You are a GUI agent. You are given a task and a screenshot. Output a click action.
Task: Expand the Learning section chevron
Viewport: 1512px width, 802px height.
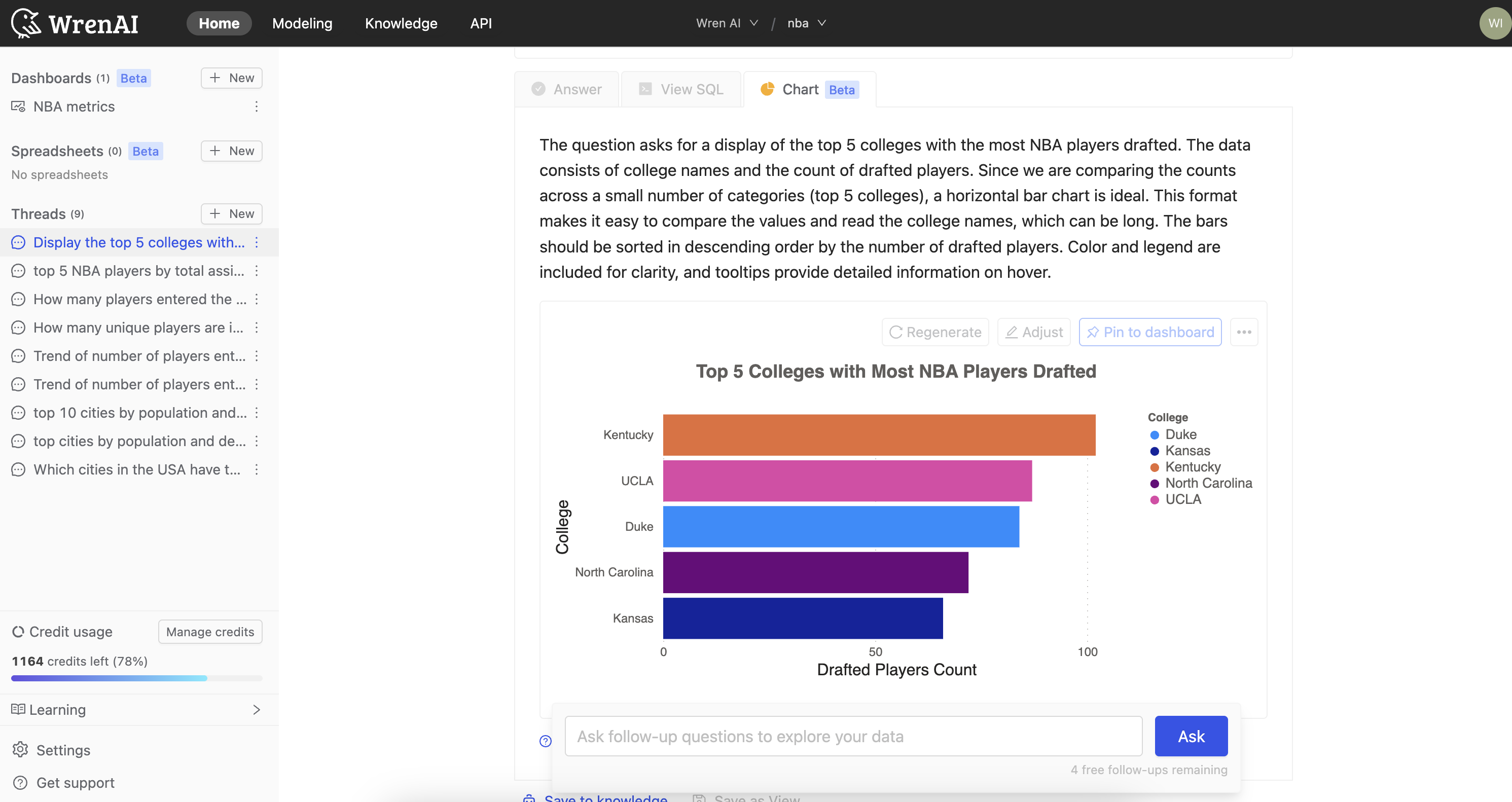(257, 709)
